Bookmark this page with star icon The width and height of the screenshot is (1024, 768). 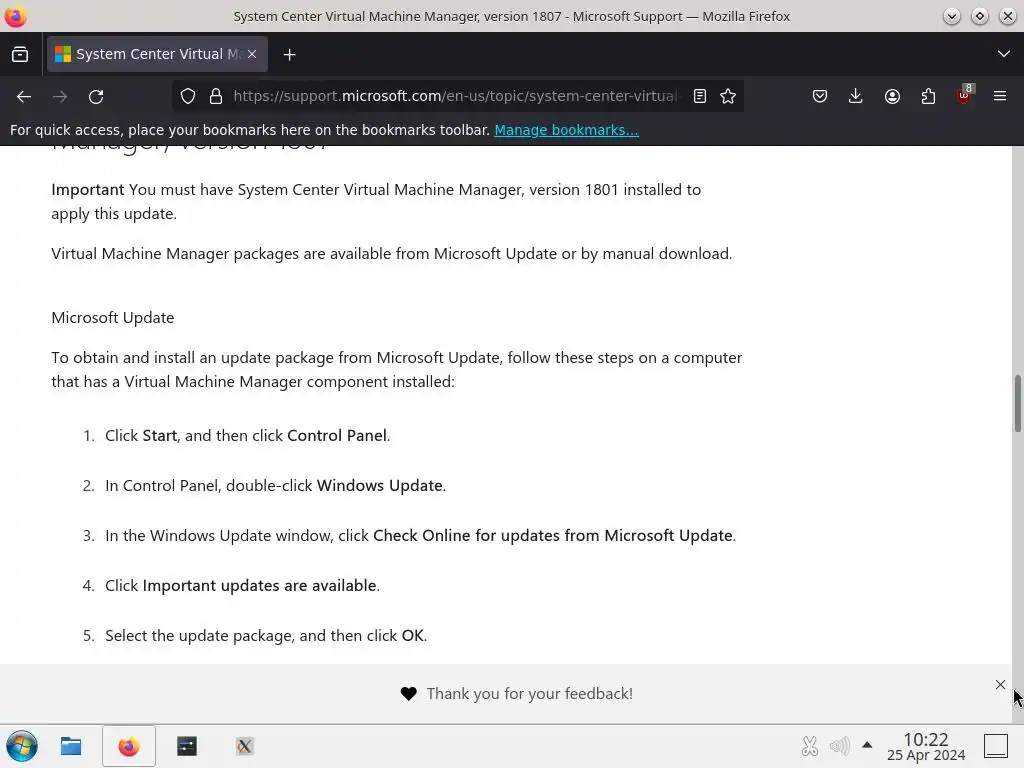pyautogui.click(x=728, y=96)
